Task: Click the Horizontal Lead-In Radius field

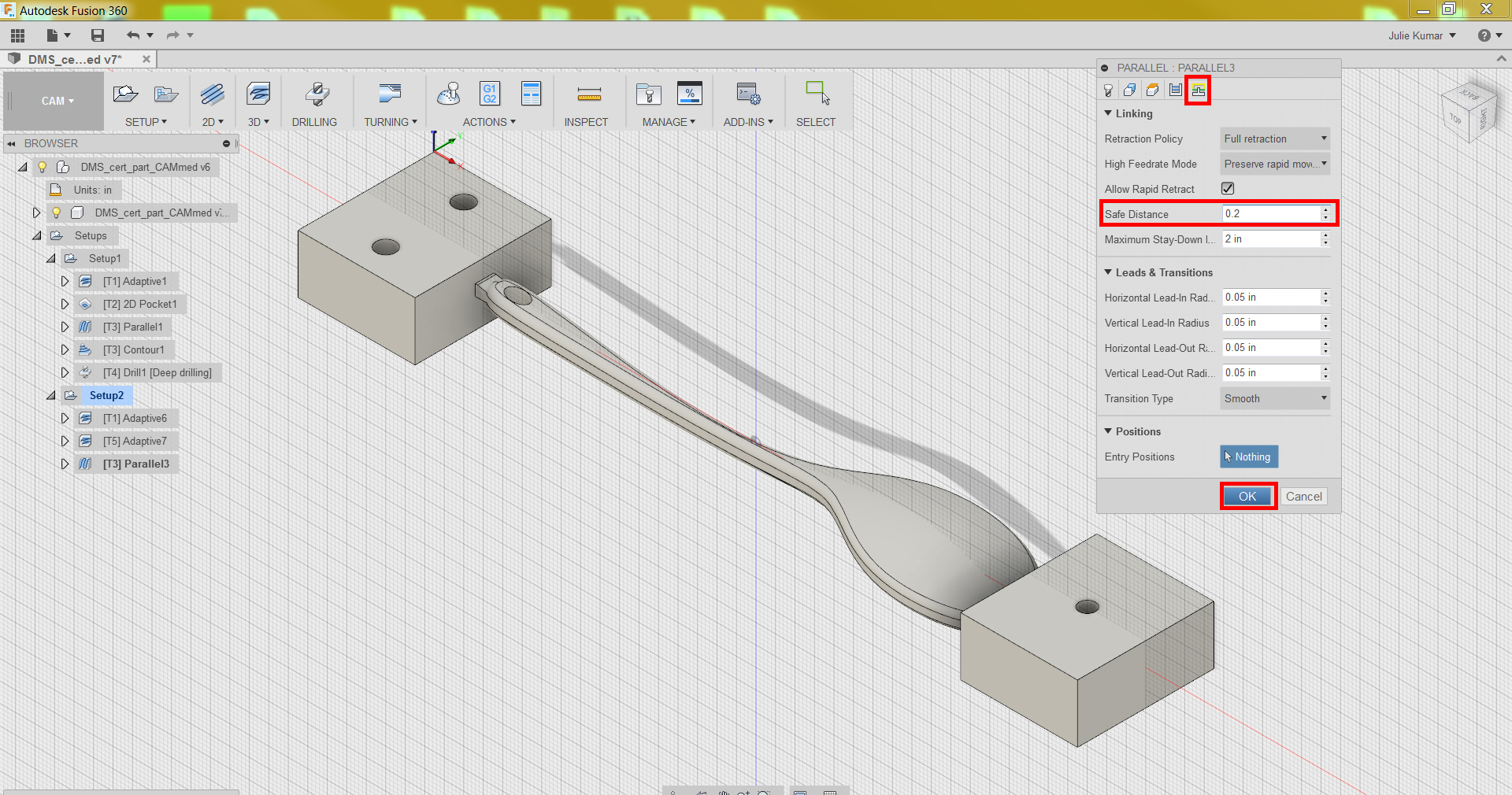Action: 1271,297
